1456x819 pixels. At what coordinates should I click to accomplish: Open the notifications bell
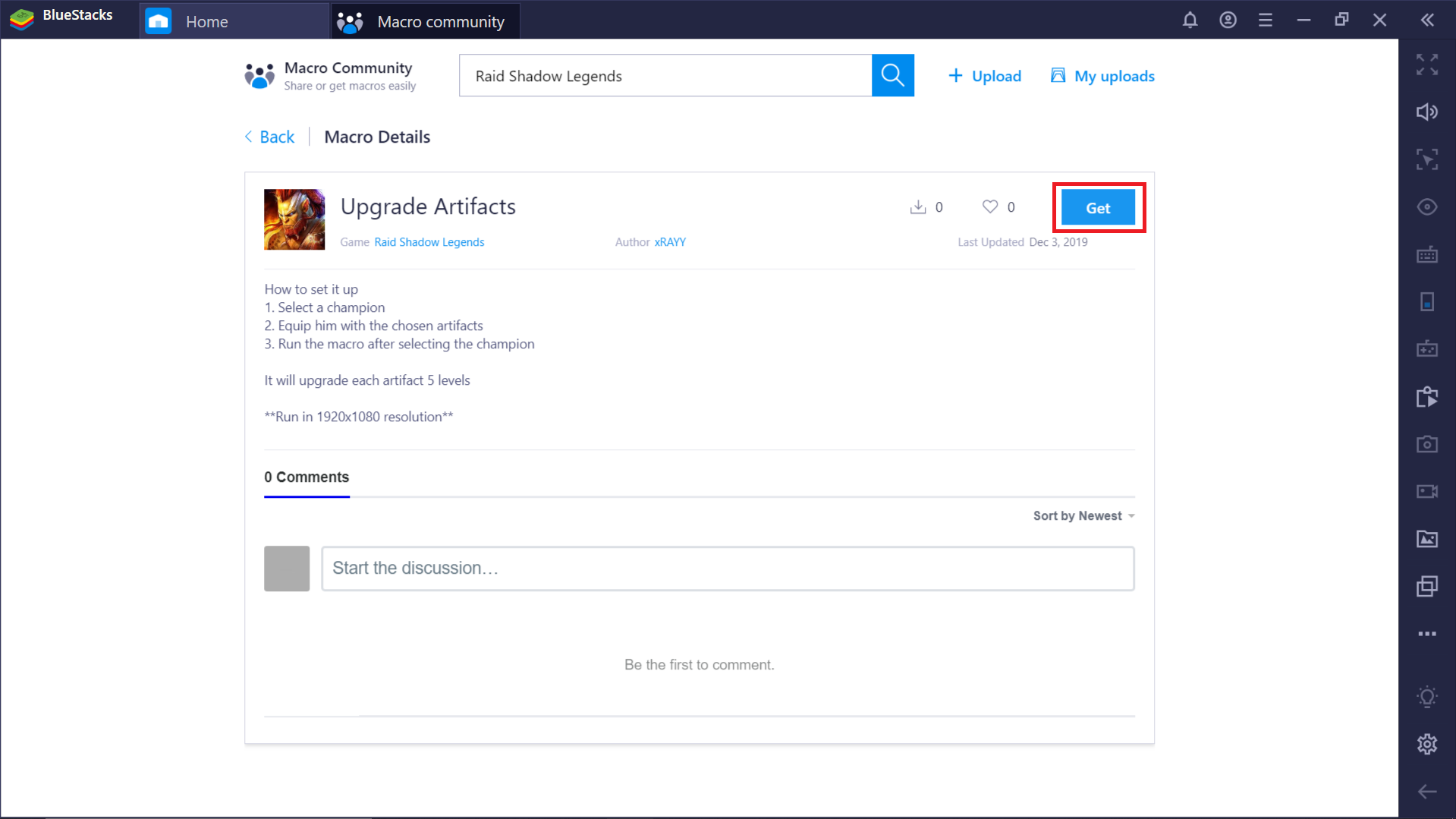coord(1190,20)
